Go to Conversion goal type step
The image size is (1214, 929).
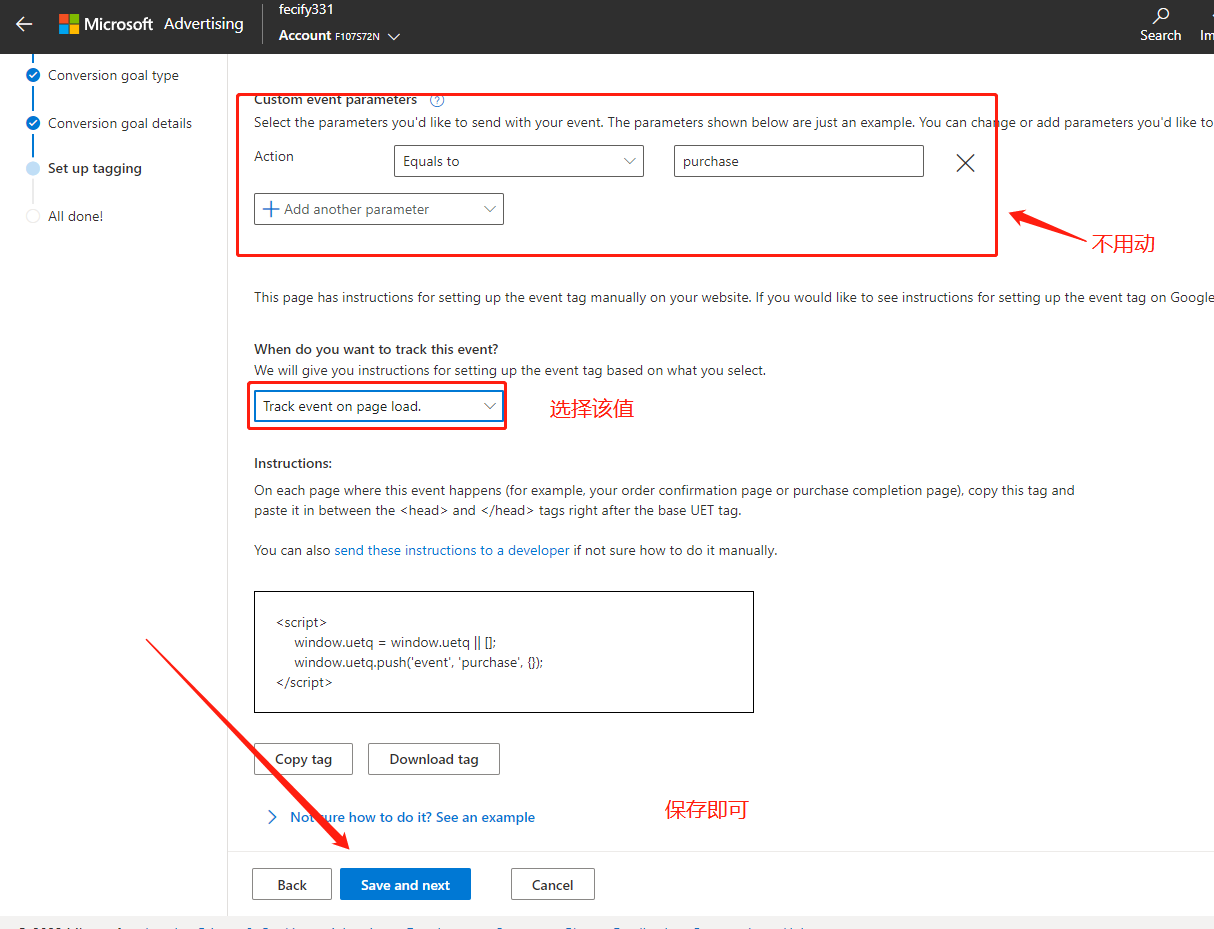(x=113, y=75)
